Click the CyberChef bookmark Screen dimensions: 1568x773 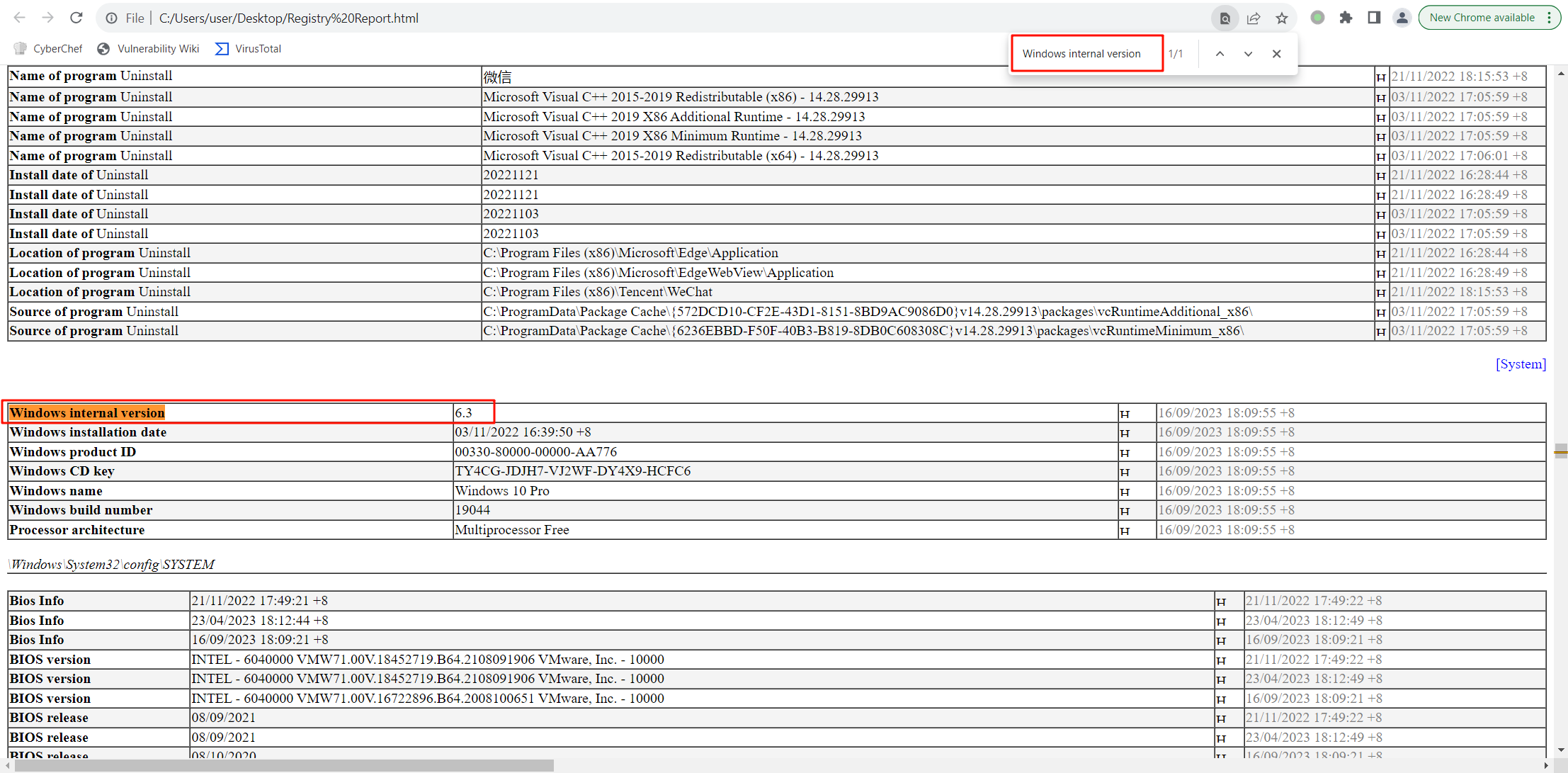(48, 49)
